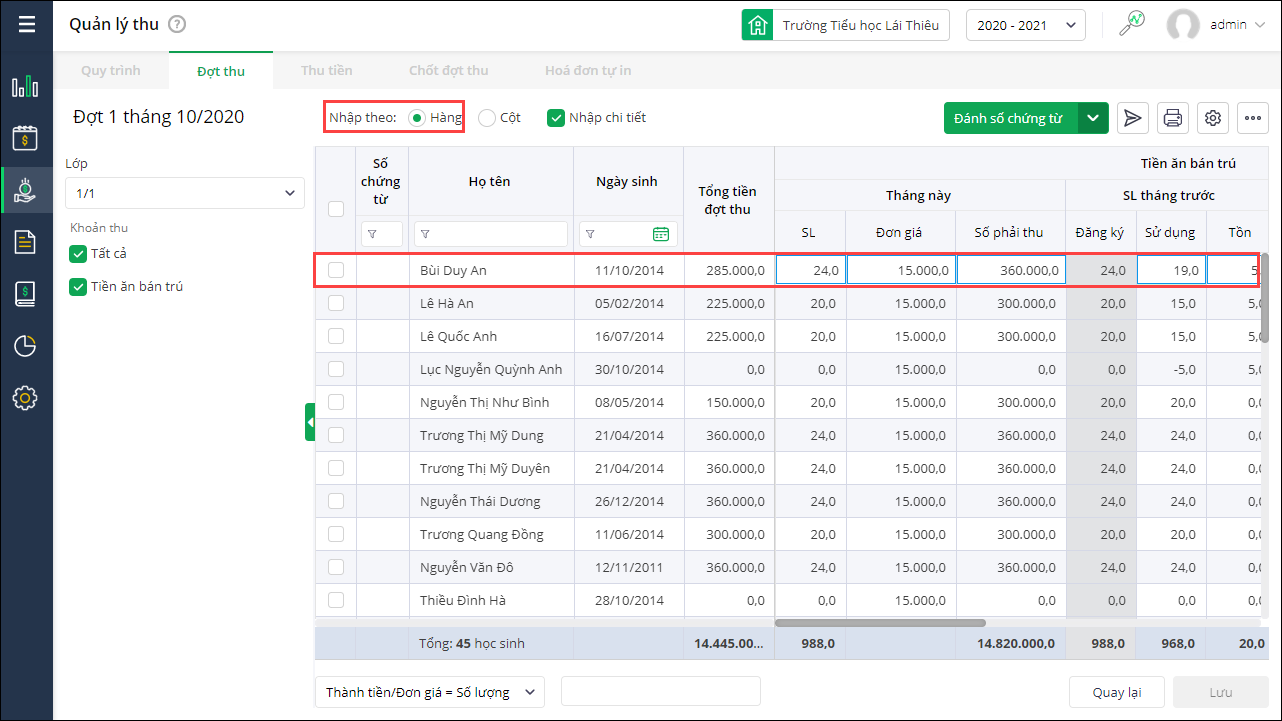Expand the Đánh số chứng từ arrow
This screenshot has height=721, width=1282.
click(x=1093, y=118)
